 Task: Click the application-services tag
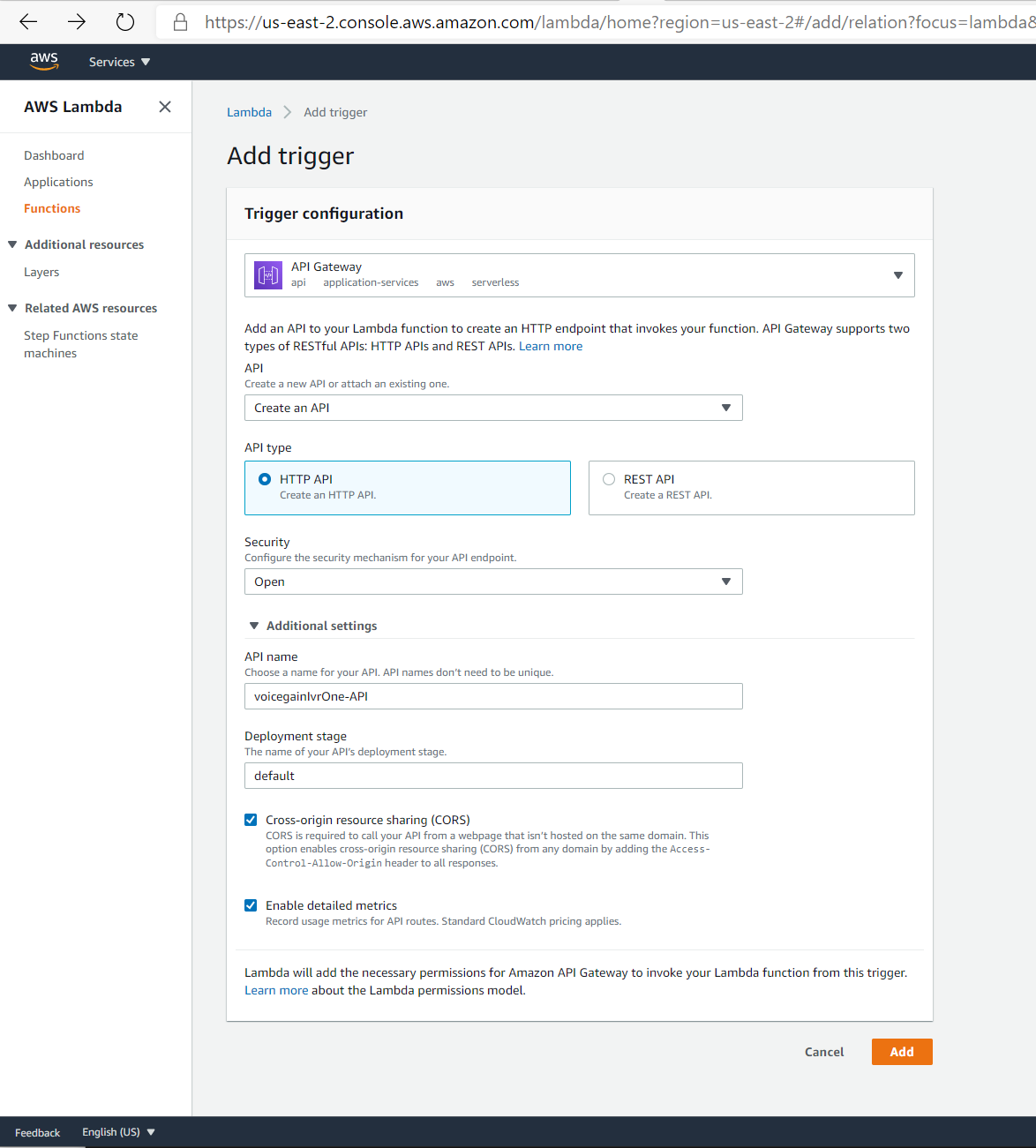coord(371,282)
